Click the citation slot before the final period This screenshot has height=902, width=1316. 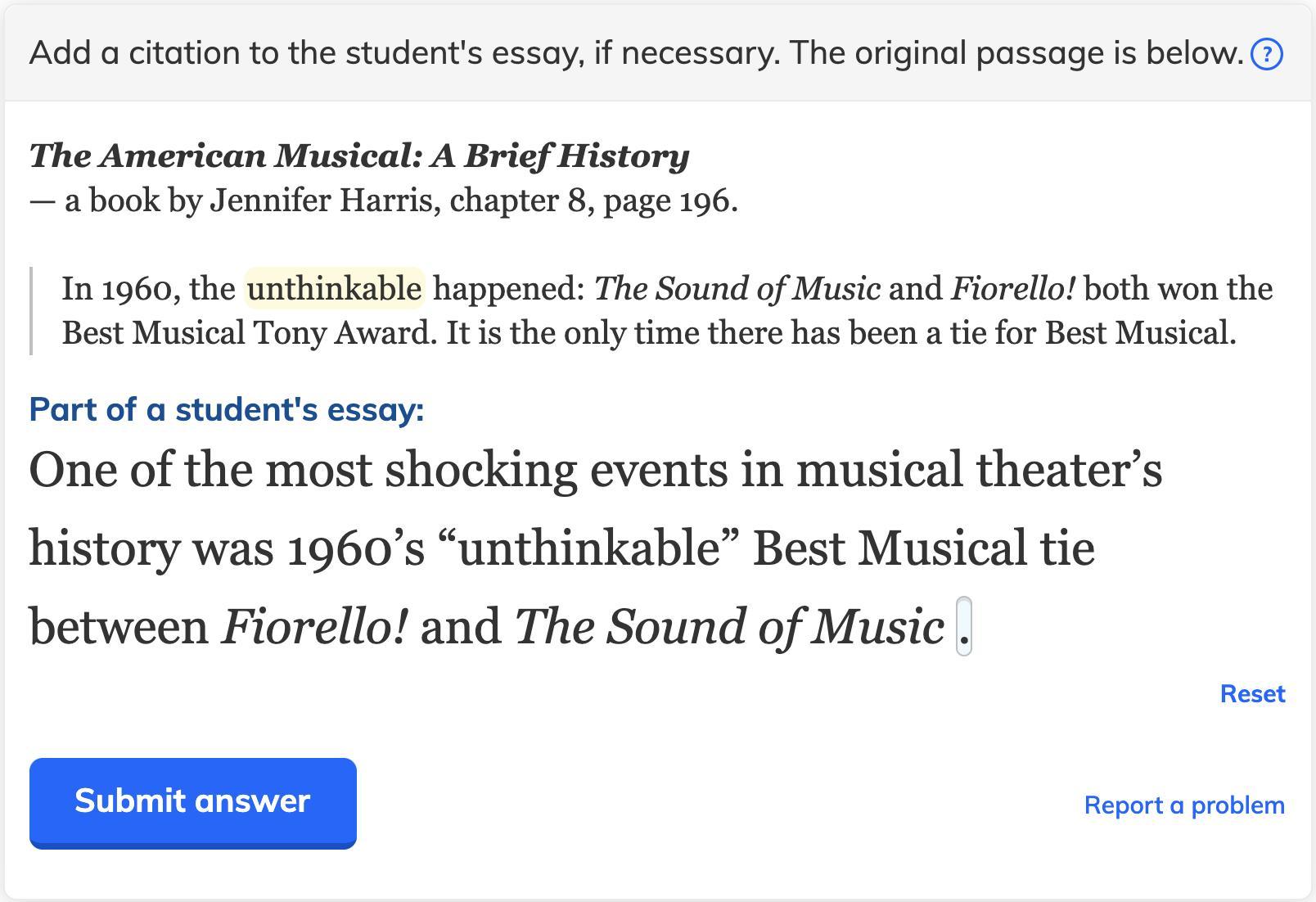[x=963, y=627]
